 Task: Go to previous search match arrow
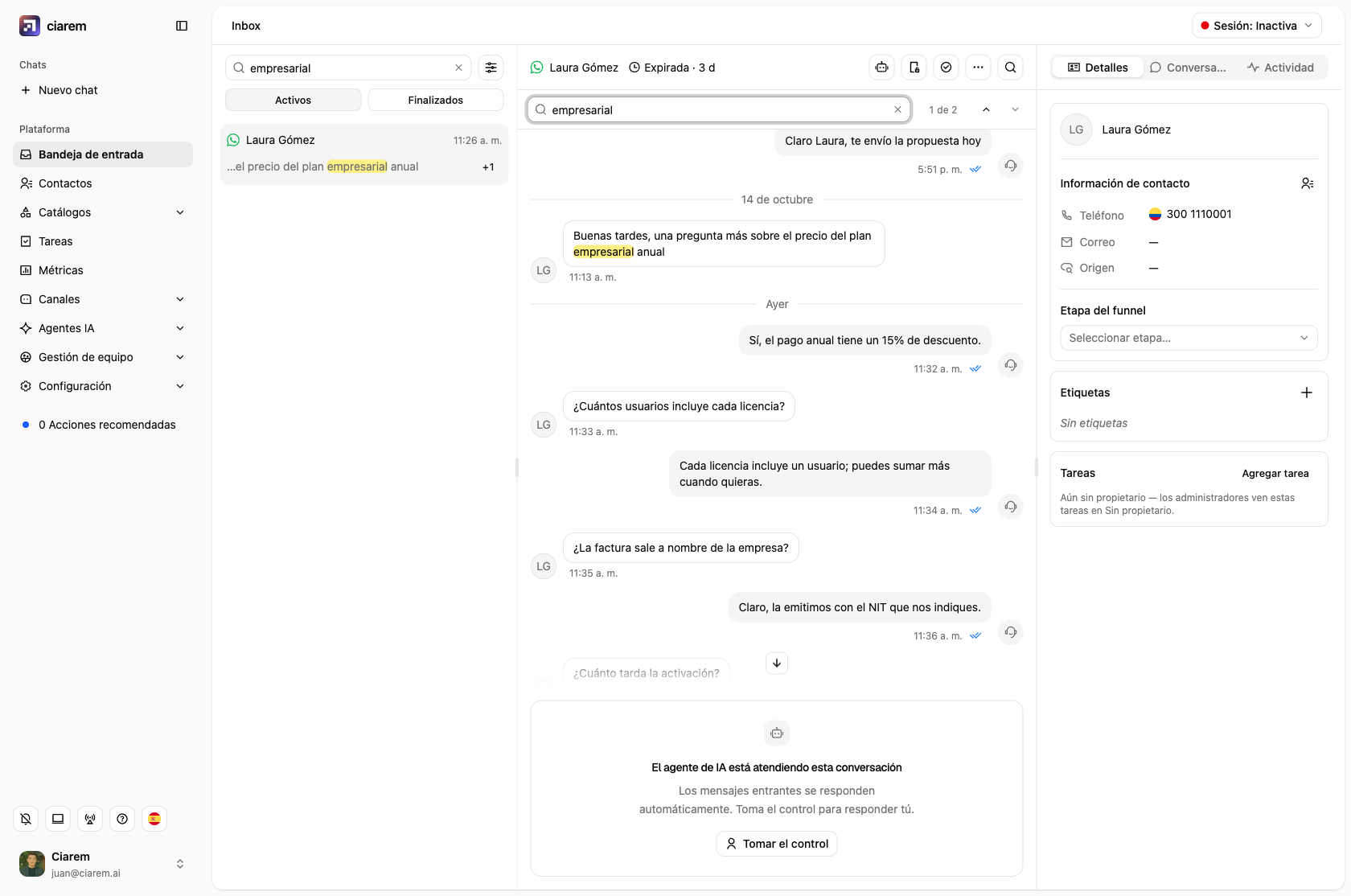(986, 109)
